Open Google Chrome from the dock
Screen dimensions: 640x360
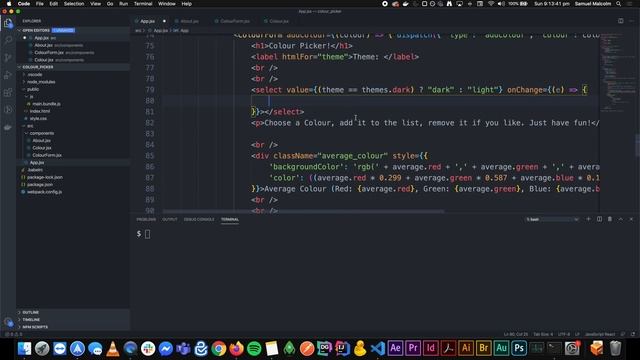[x=219, y=349]
